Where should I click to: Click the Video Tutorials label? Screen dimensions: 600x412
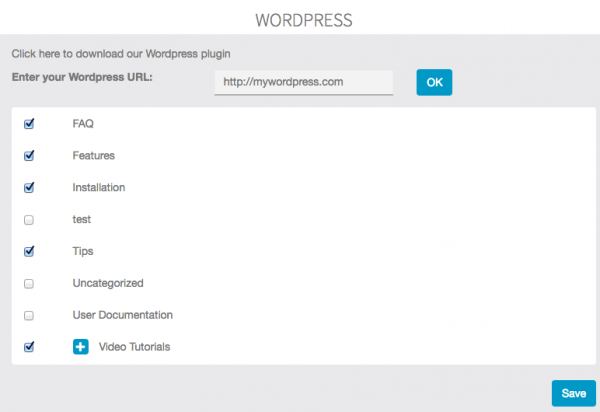coord(134,347)
